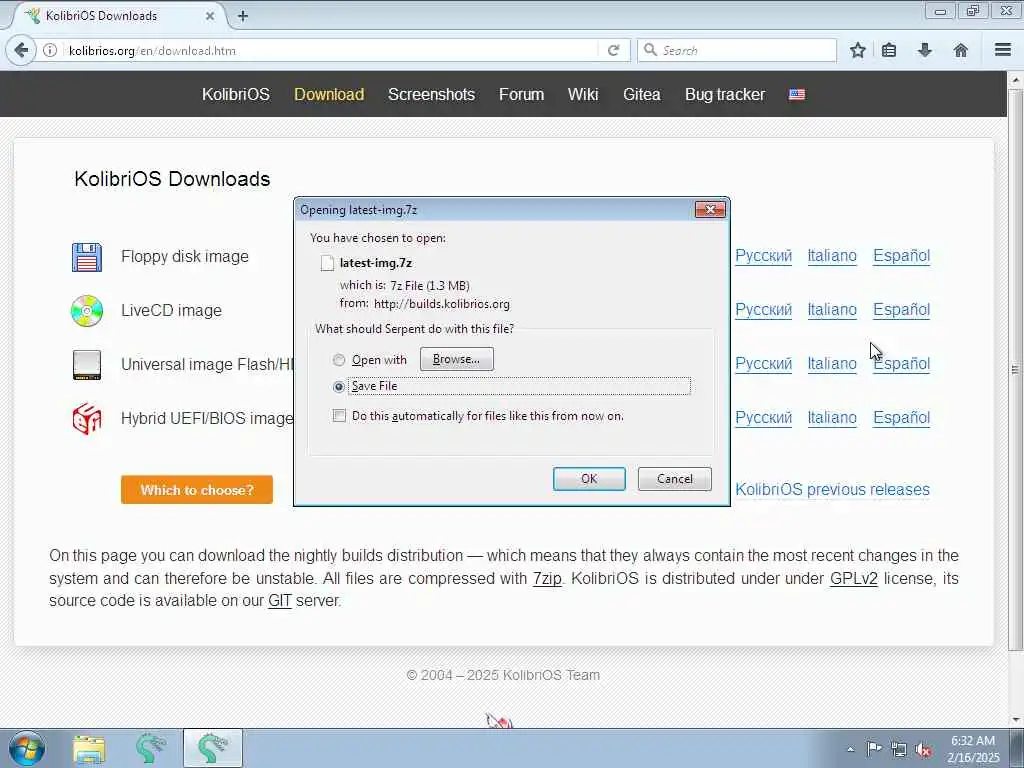Click the muted volume tray icon
1024x768 pixels.
point(923,749)
